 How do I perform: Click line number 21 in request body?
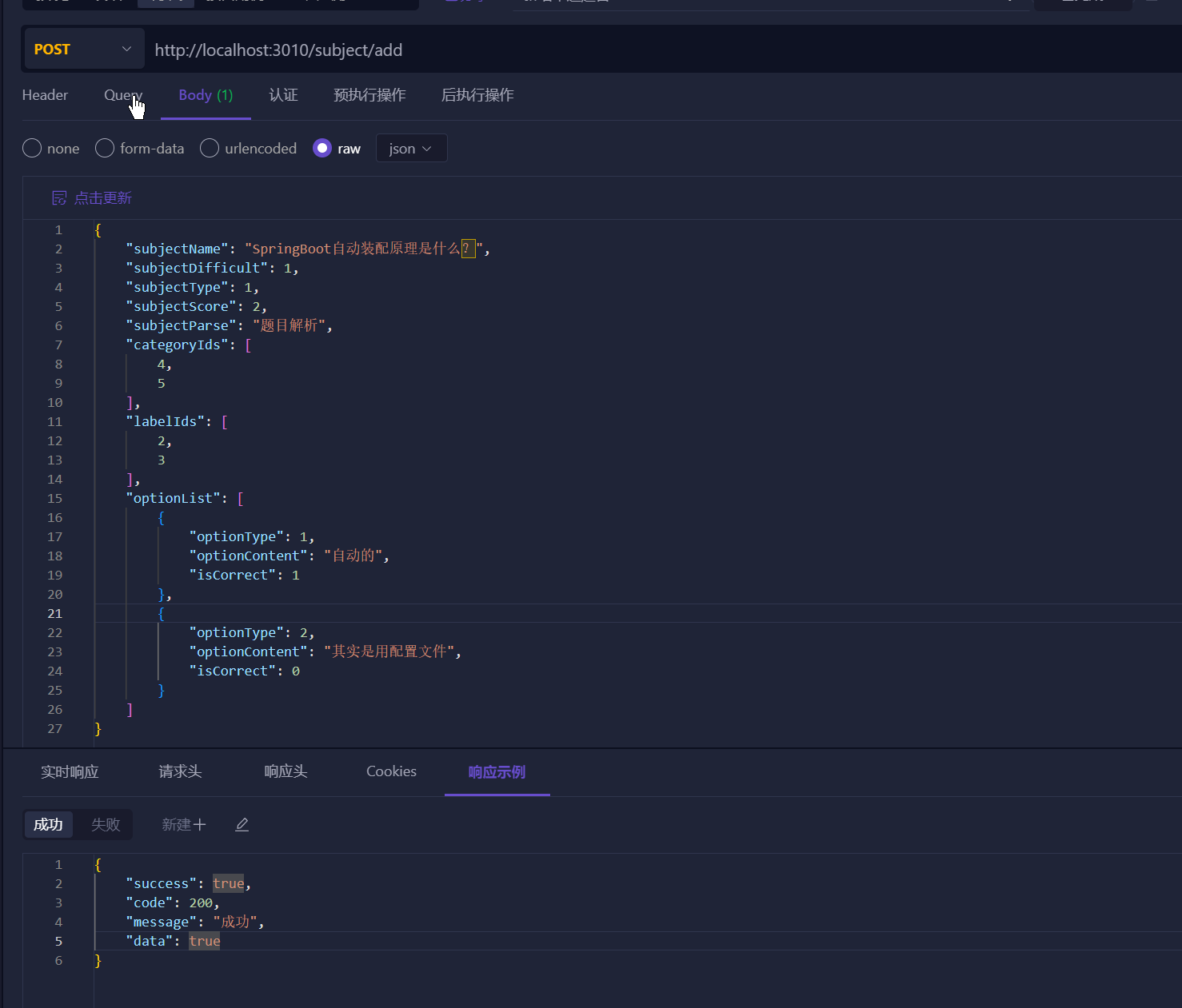coord(54,613)
